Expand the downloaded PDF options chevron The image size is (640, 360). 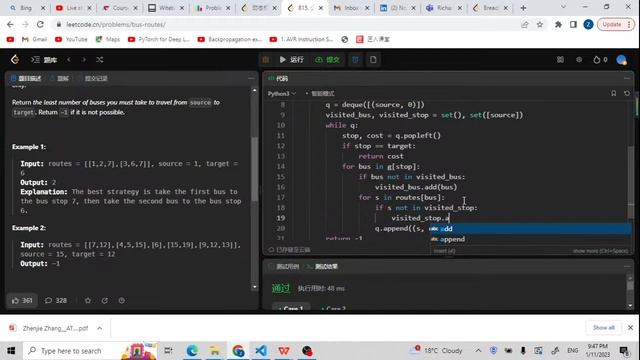tap(100, 328)
